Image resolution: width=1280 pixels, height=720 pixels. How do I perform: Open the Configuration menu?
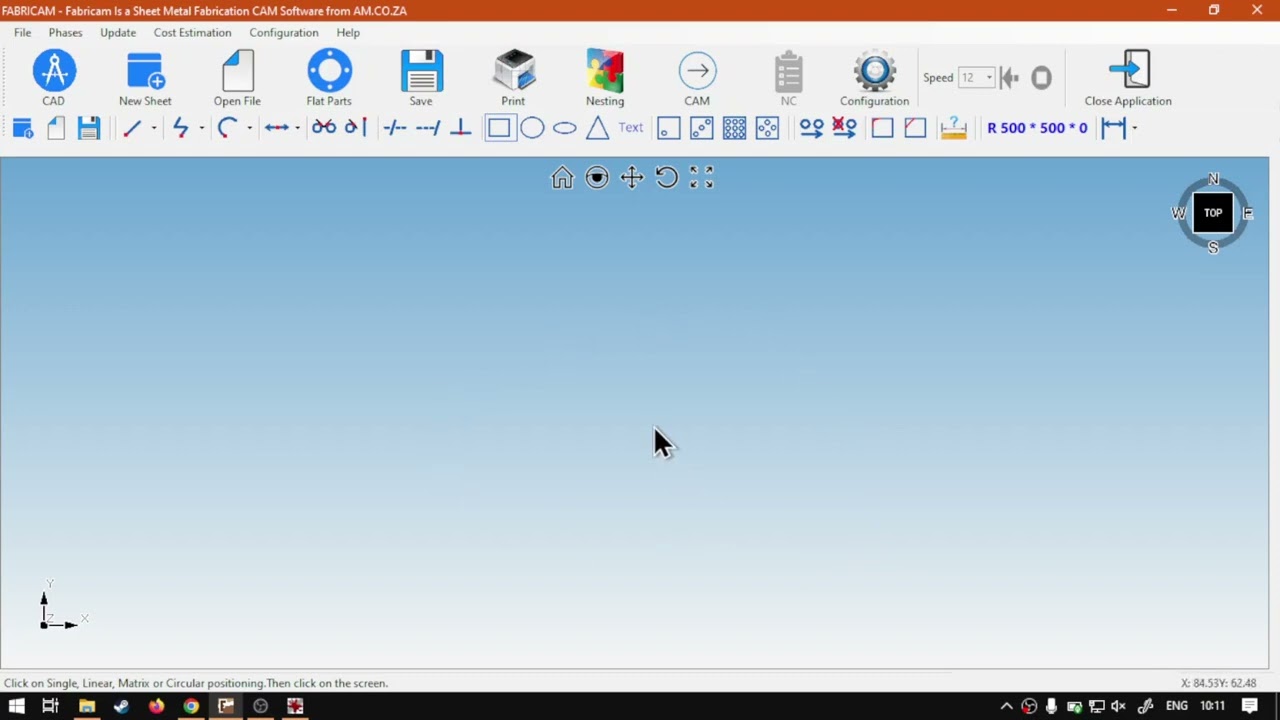(284, 32)
